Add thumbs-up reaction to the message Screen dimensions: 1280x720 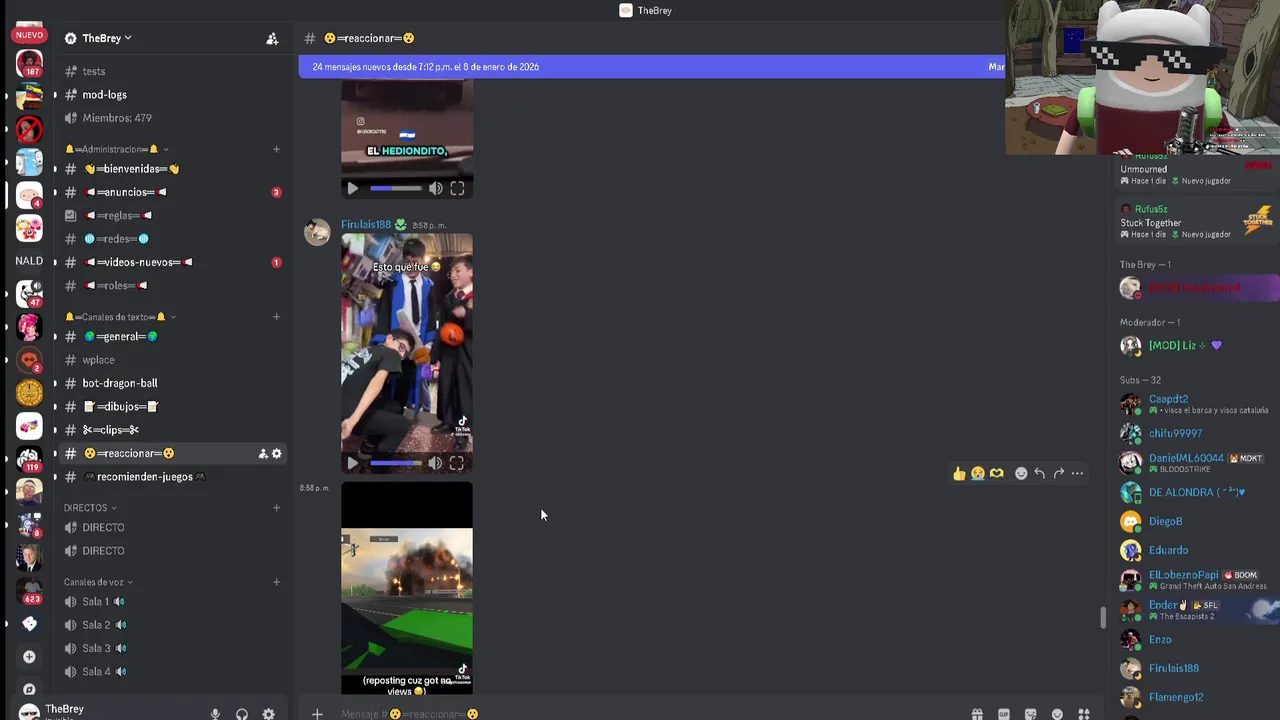[959, 473]
